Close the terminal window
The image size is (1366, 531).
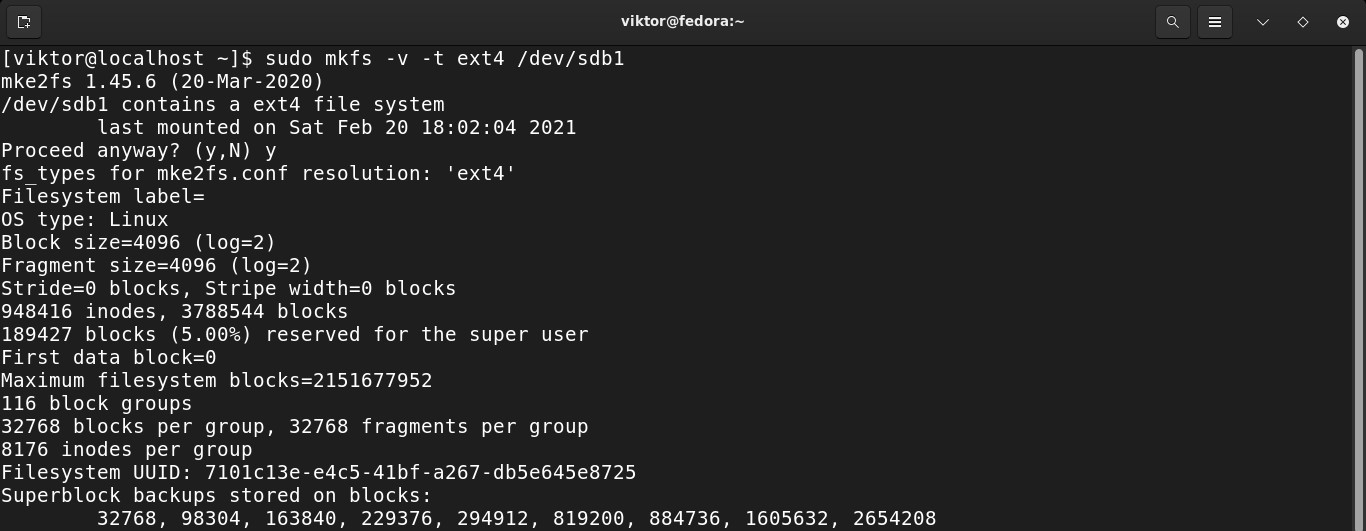pyautogui.click(x=1343, y=21)
